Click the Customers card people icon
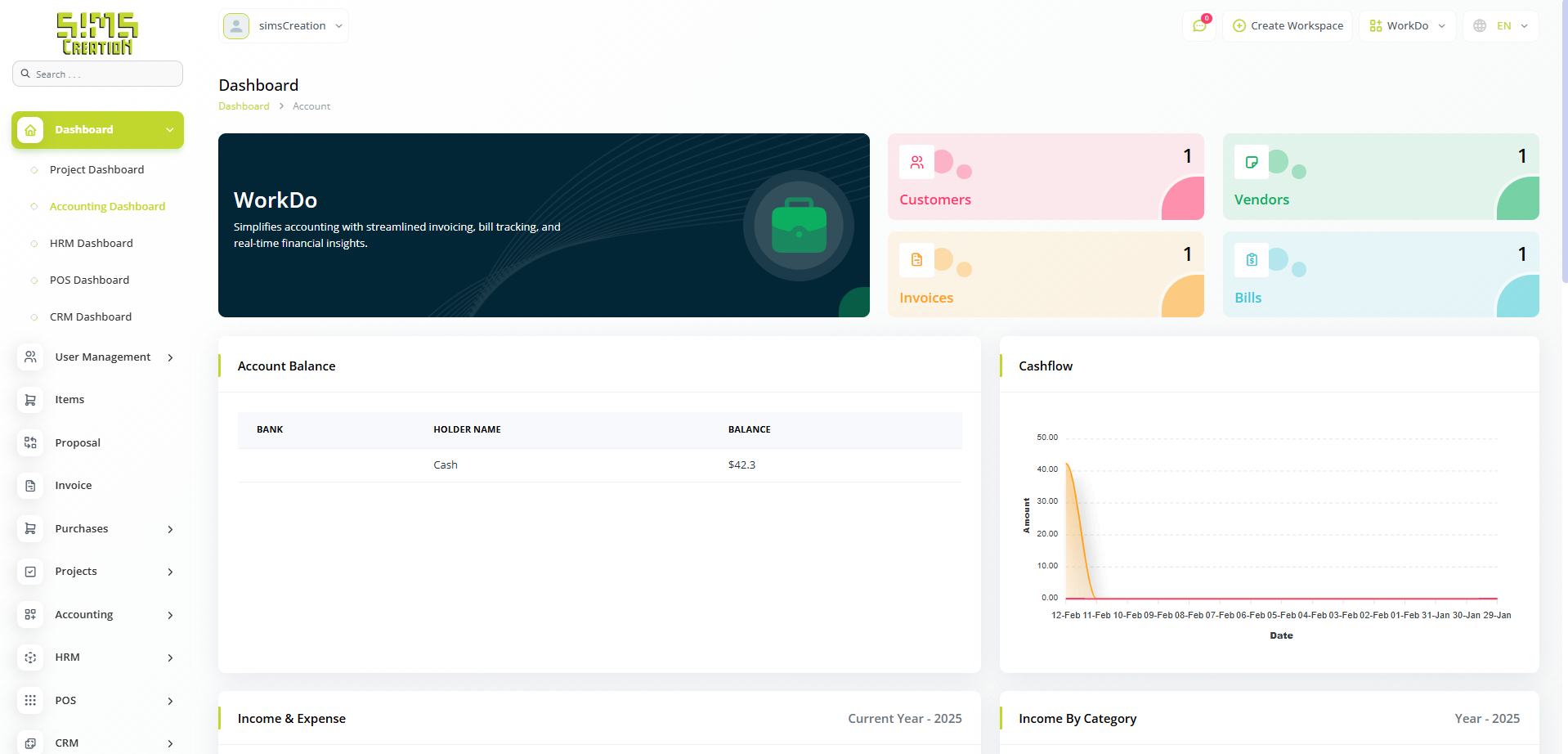1568x754 pixels. pyautogui.click(x=916, y=162)
